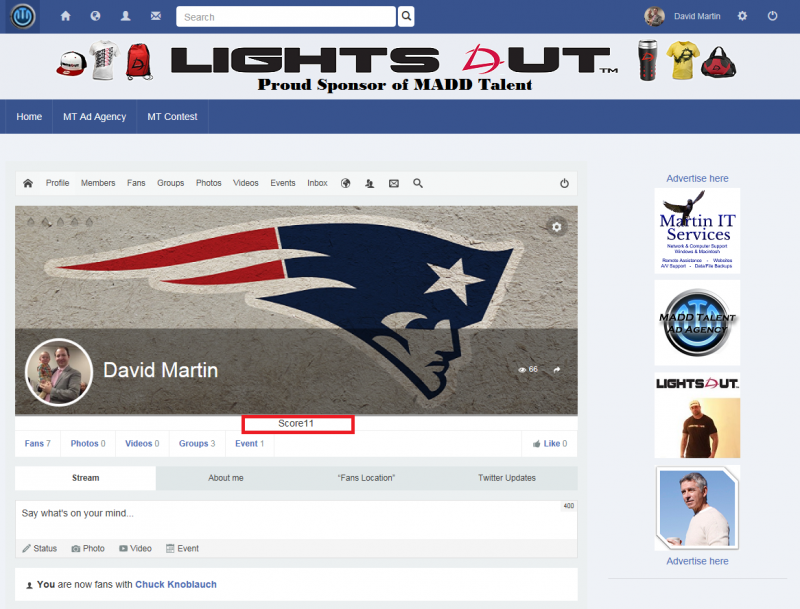Select the Photo post type

tap(88, 548)
